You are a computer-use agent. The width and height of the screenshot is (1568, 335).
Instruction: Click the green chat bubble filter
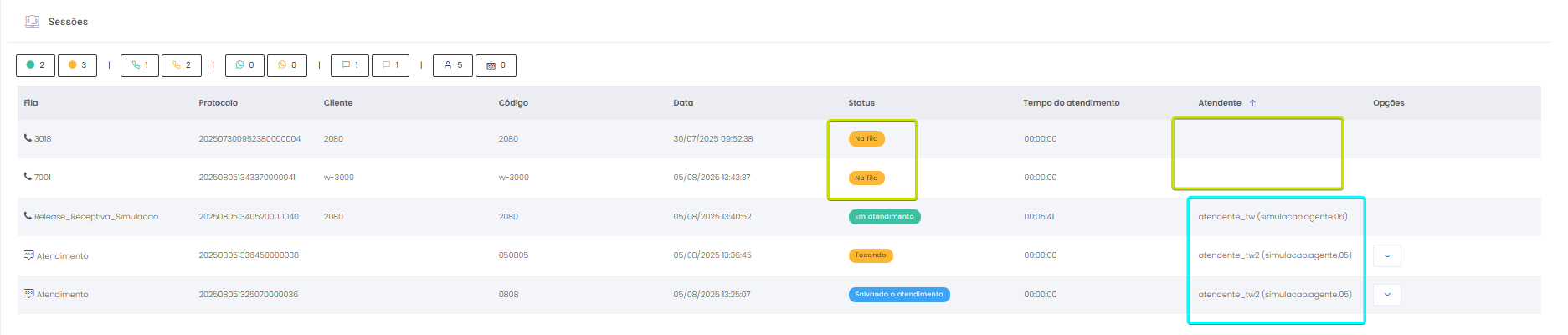(x=350, y=65)
